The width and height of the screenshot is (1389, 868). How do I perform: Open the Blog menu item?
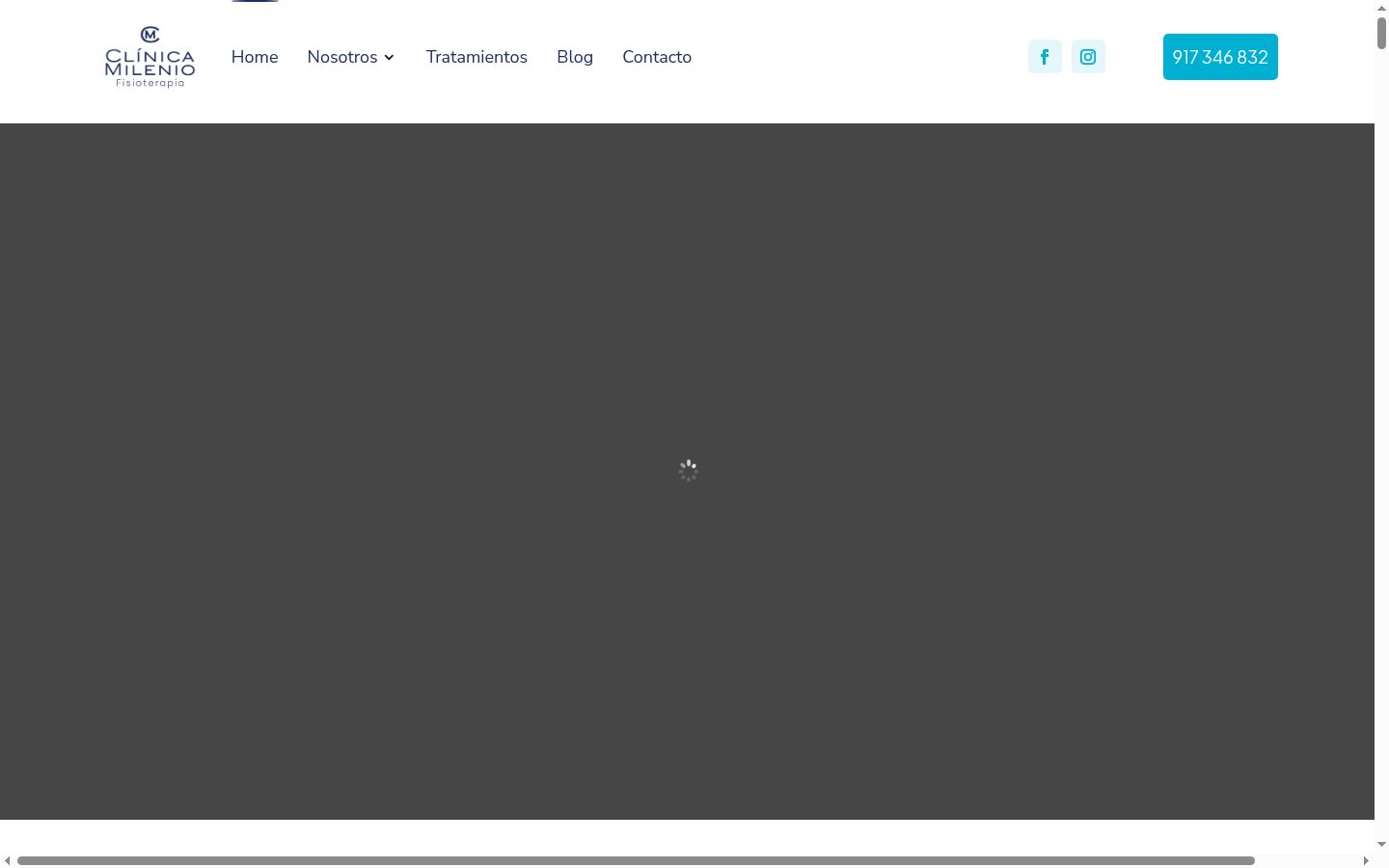point(575,57)
